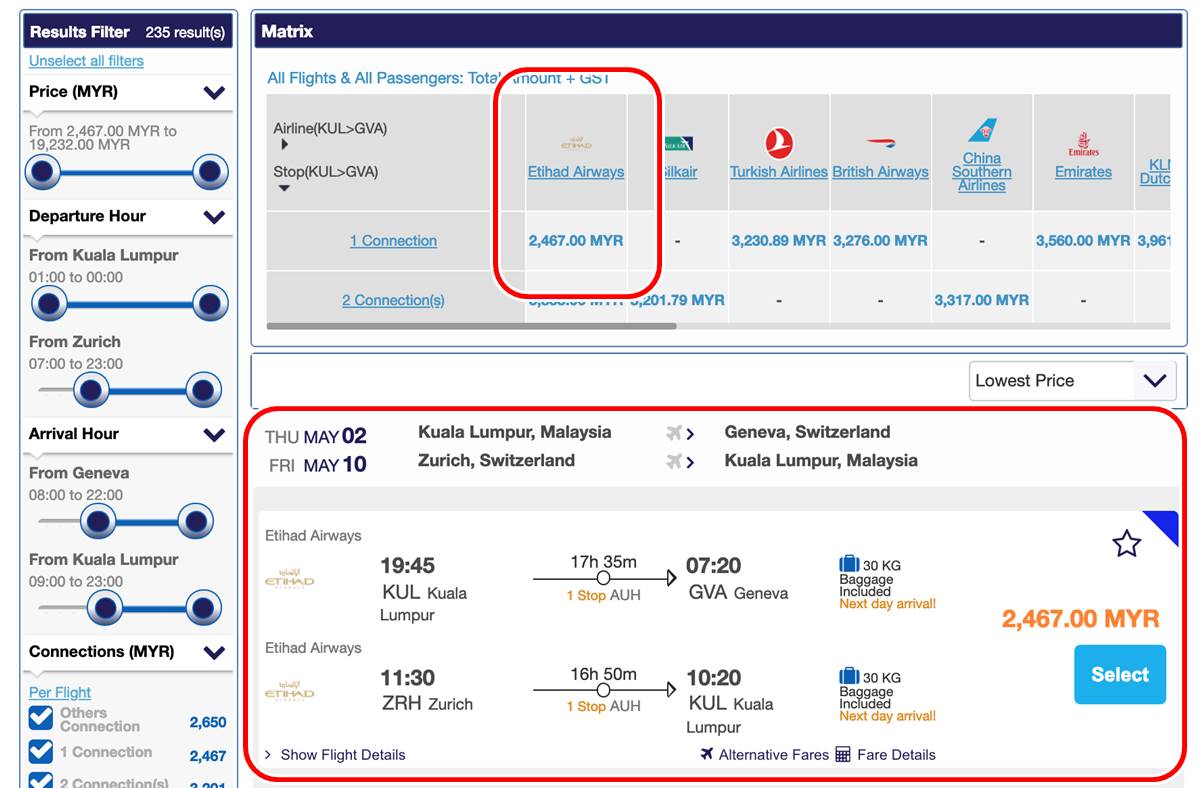Click the Etihad 2,467.00 MYR matrix cell
The image size is (1200, 788).
click(576, 241)
